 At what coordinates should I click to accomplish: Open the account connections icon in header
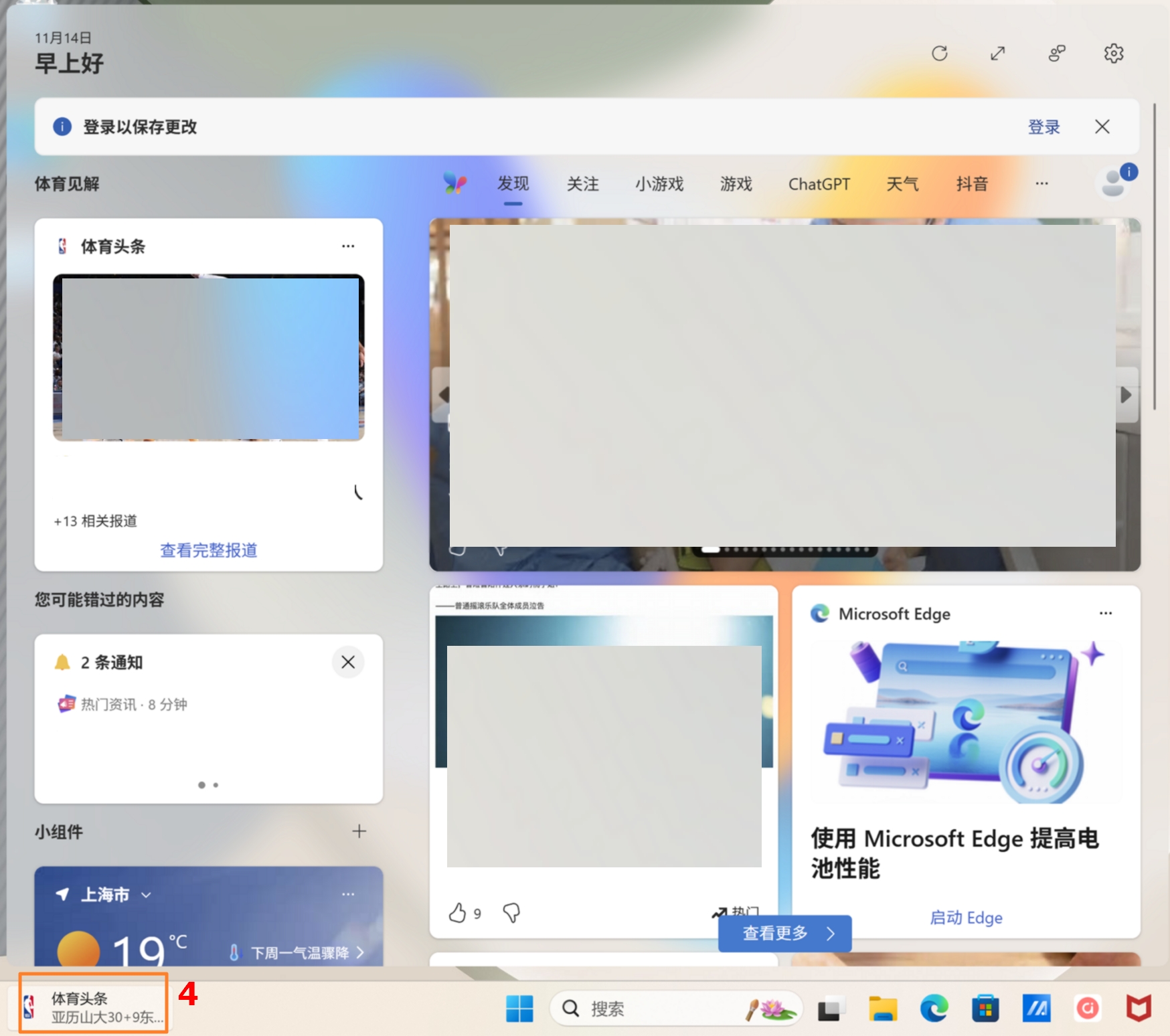pos(1056,54)
